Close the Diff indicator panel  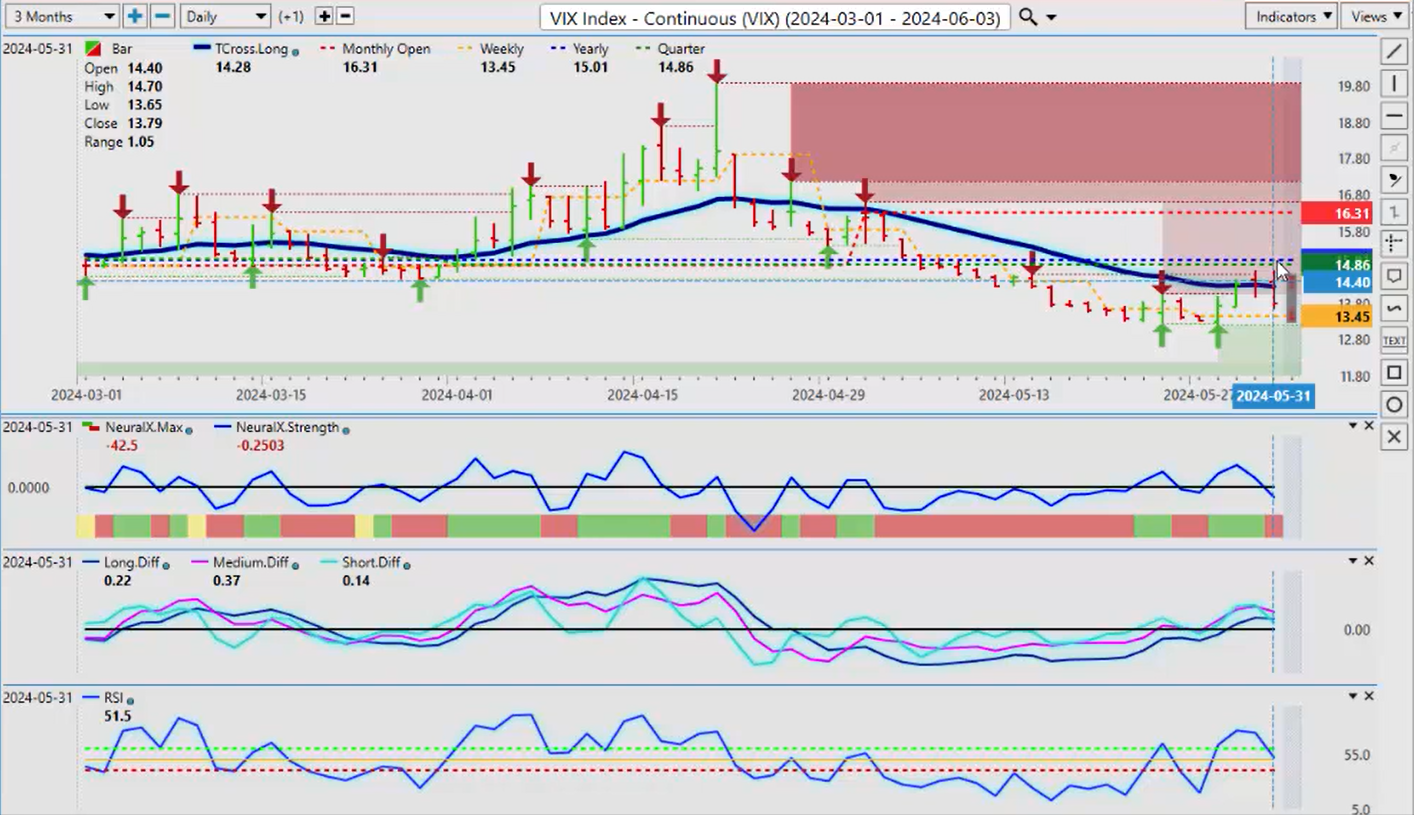(x=1369, y=561)
